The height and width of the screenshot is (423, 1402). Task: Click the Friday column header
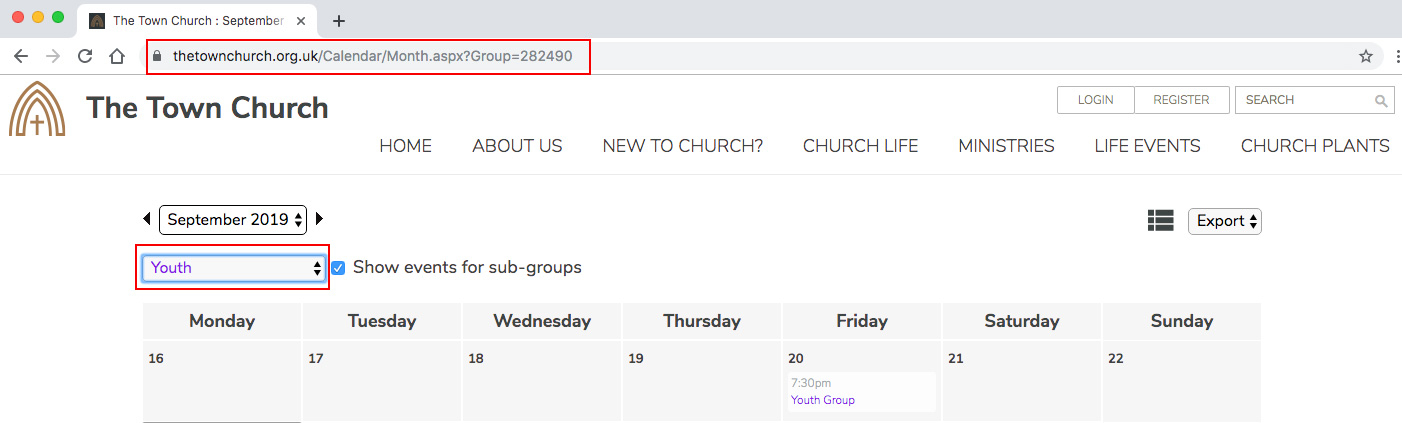(x=862, y=321)
